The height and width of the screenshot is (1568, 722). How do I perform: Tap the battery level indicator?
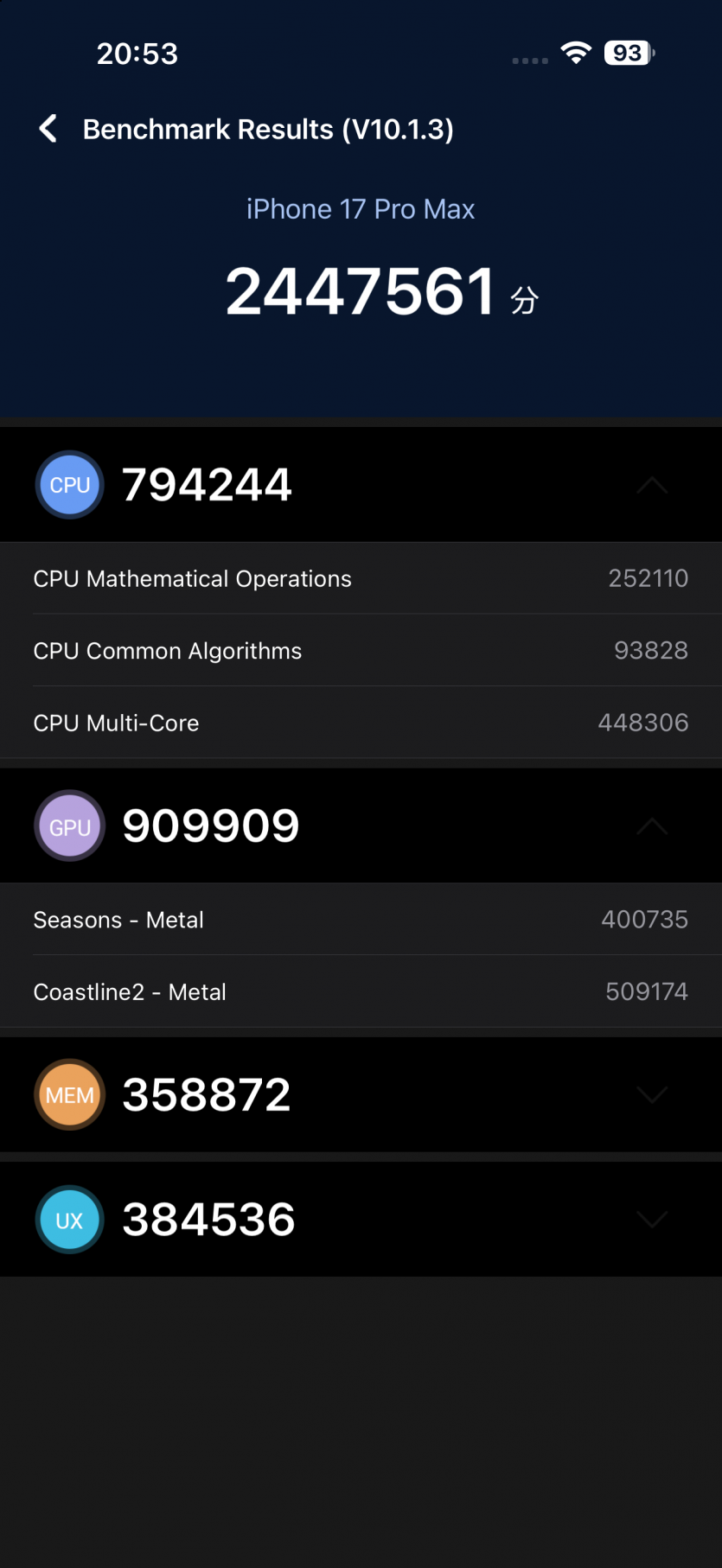pyautogui.click(x=629, y=53)
